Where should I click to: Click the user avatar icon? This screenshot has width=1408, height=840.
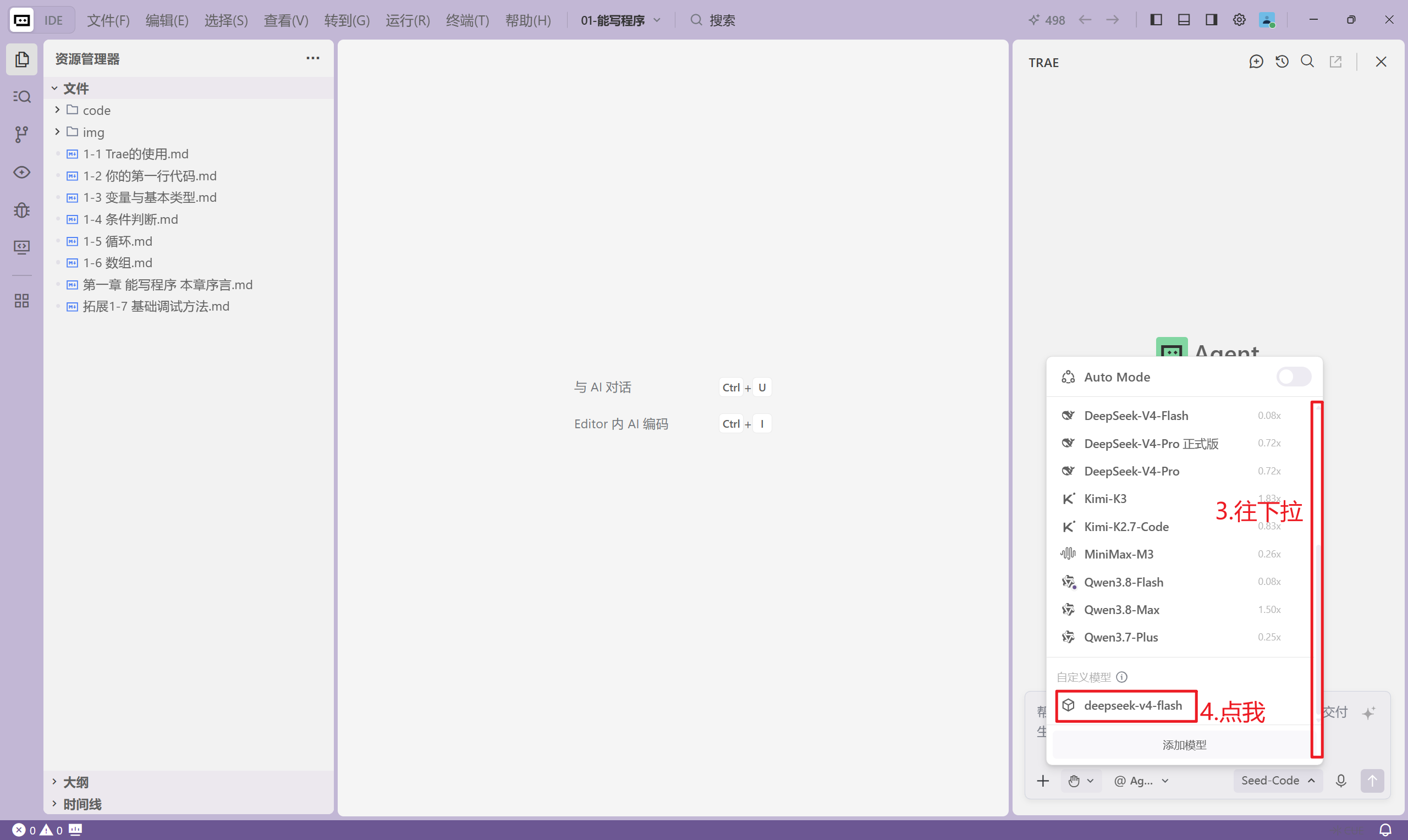click(1267, 20)
